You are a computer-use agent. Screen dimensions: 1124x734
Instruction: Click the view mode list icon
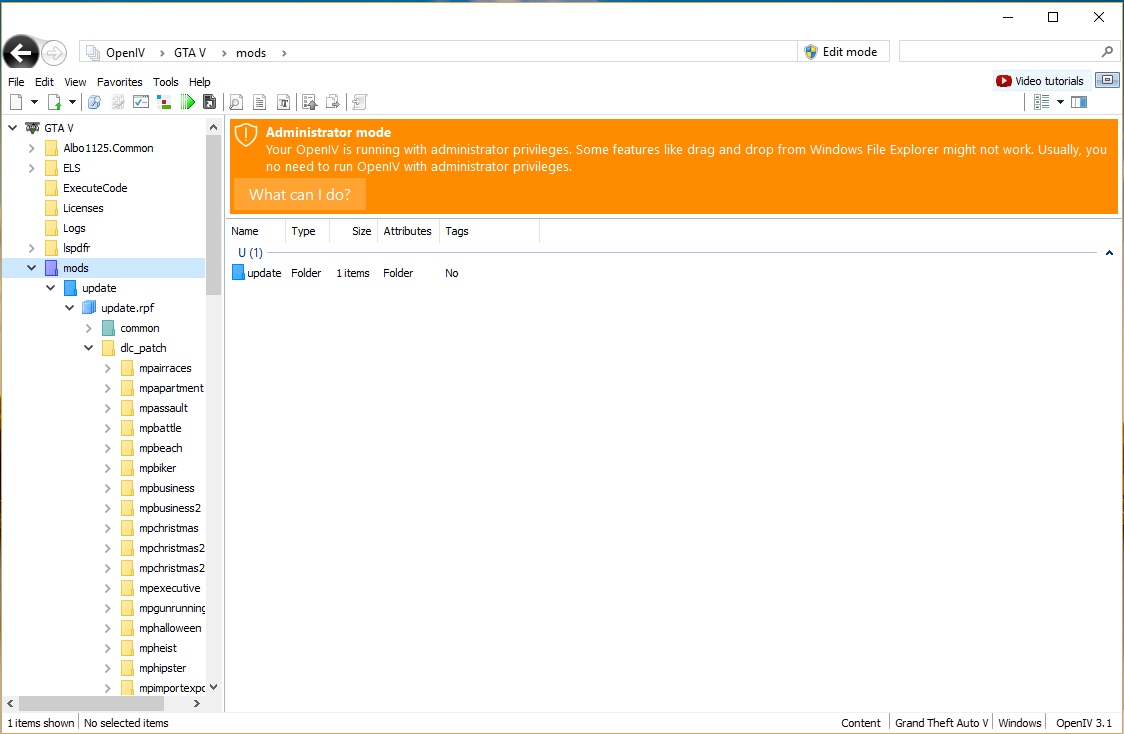(1042, 103)
